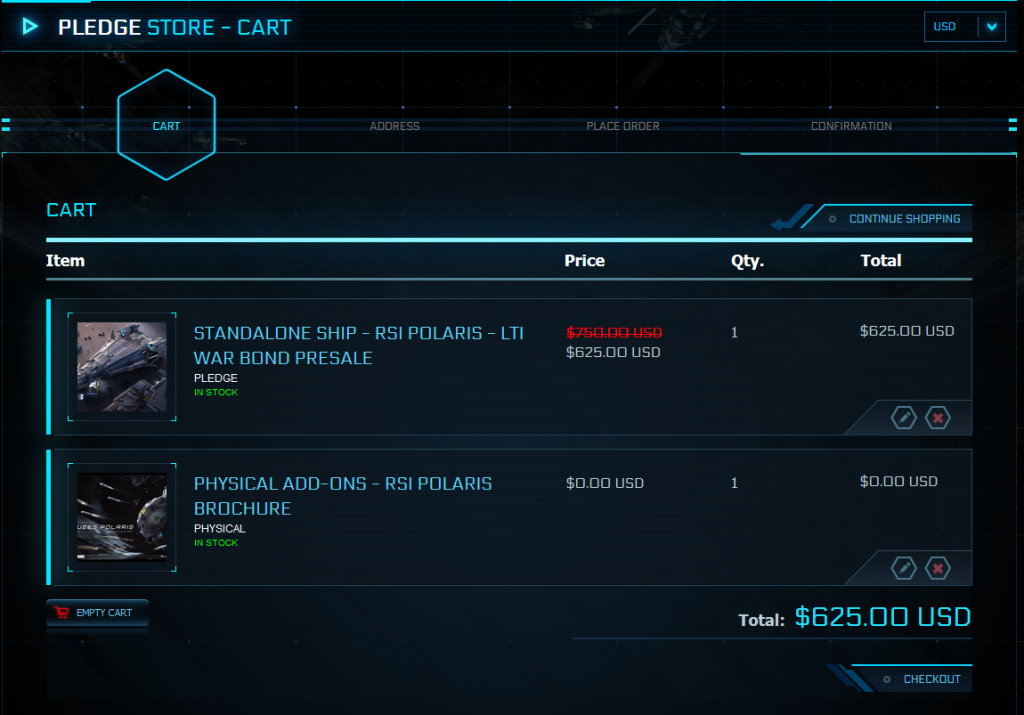Select the Cart hexagon step

(x=167, y=125)
